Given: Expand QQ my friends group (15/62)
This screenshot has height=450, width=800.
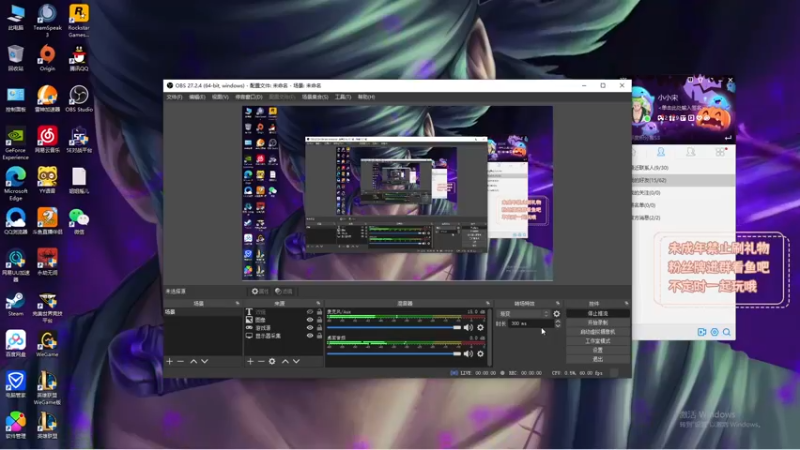Looking at the screenshot, I should 684,180.
